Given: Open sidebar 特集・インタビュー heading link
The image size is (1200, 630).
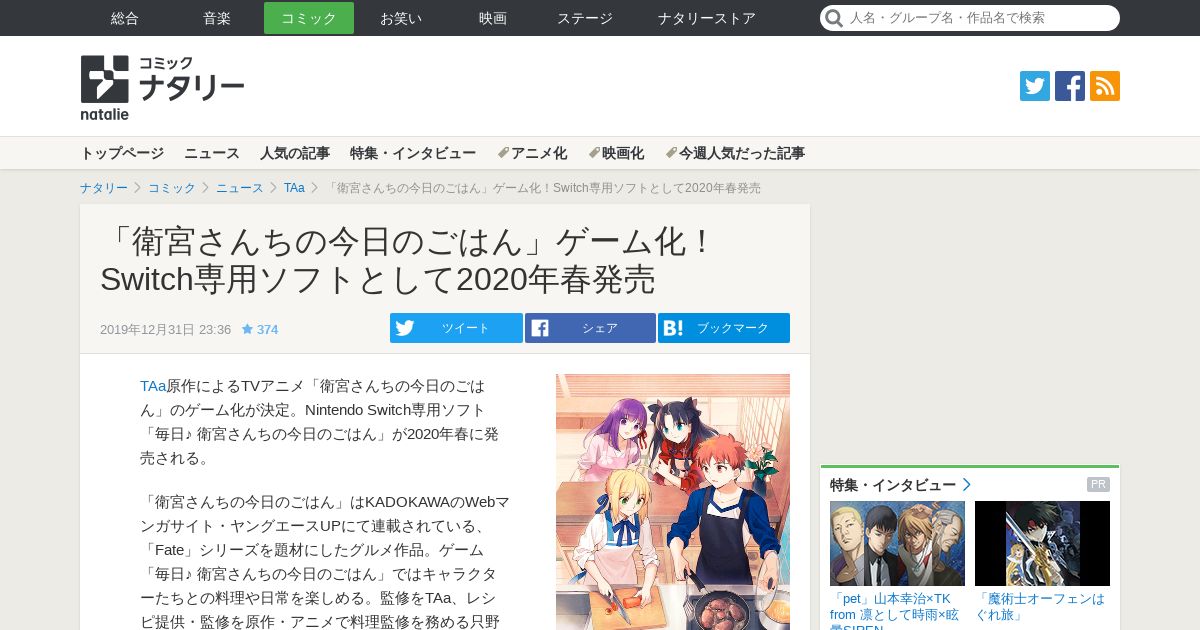Looking at the screenshot, I should (x=893, y=485).
